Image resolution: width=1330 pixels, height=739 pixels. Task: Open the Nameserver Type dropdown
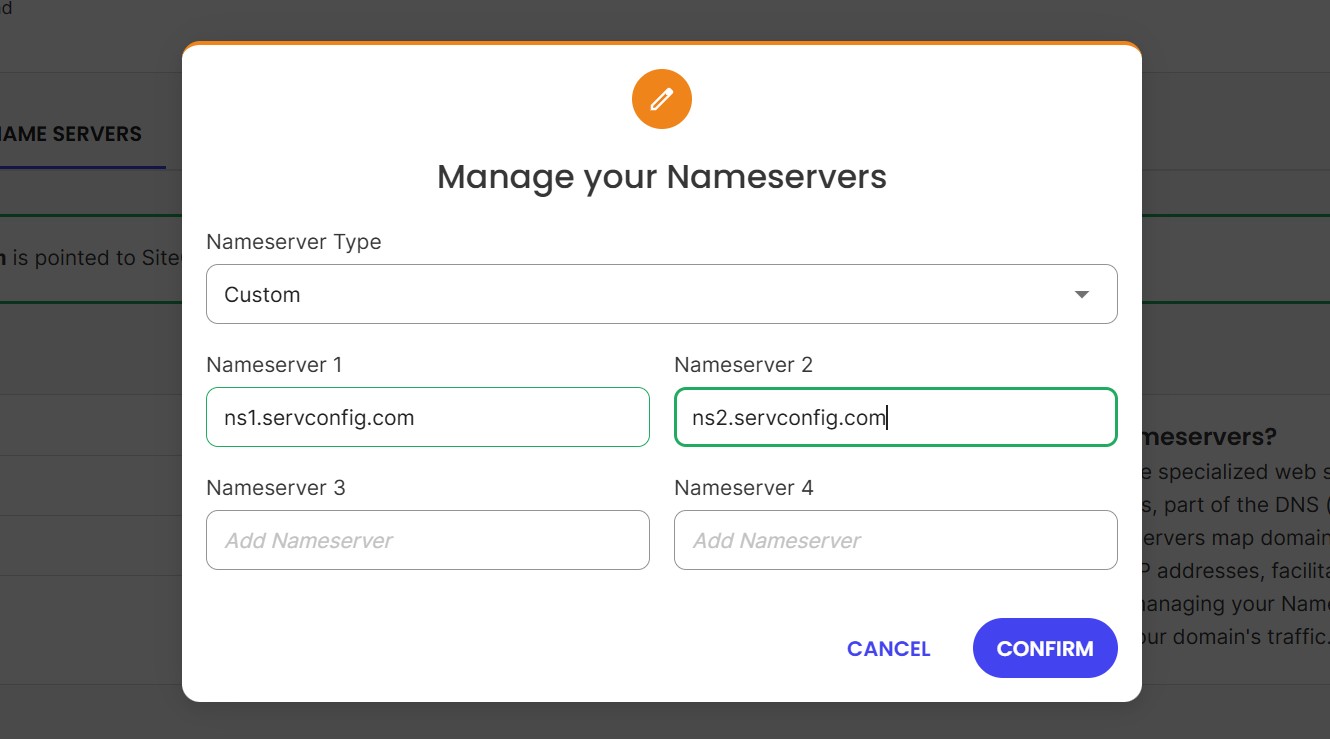click(662, 294)
